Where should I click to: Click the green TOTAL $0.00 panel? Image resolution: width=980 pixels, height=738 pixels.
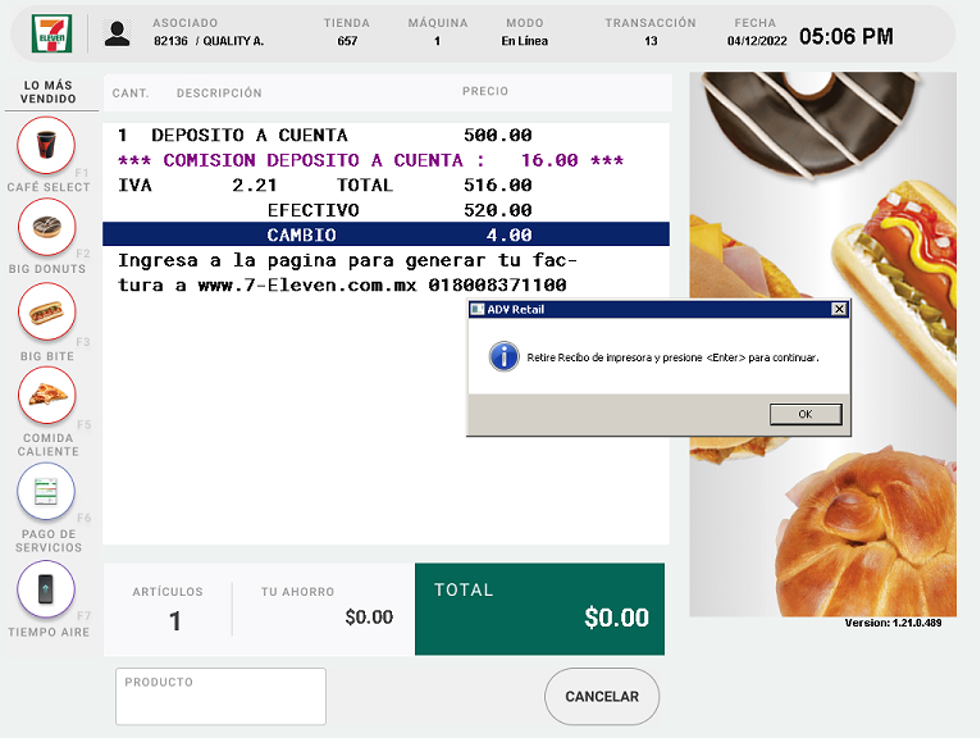click(539, 609)
